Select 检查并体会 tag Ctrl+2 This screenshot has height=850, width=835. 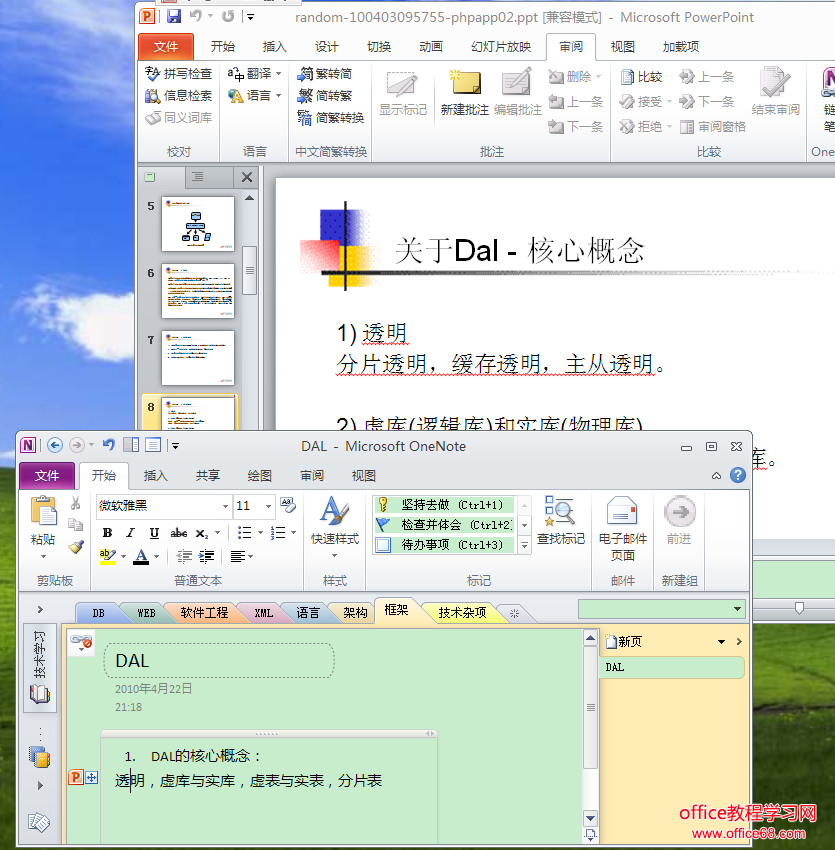pyautogui.click(x=444, y=525)
